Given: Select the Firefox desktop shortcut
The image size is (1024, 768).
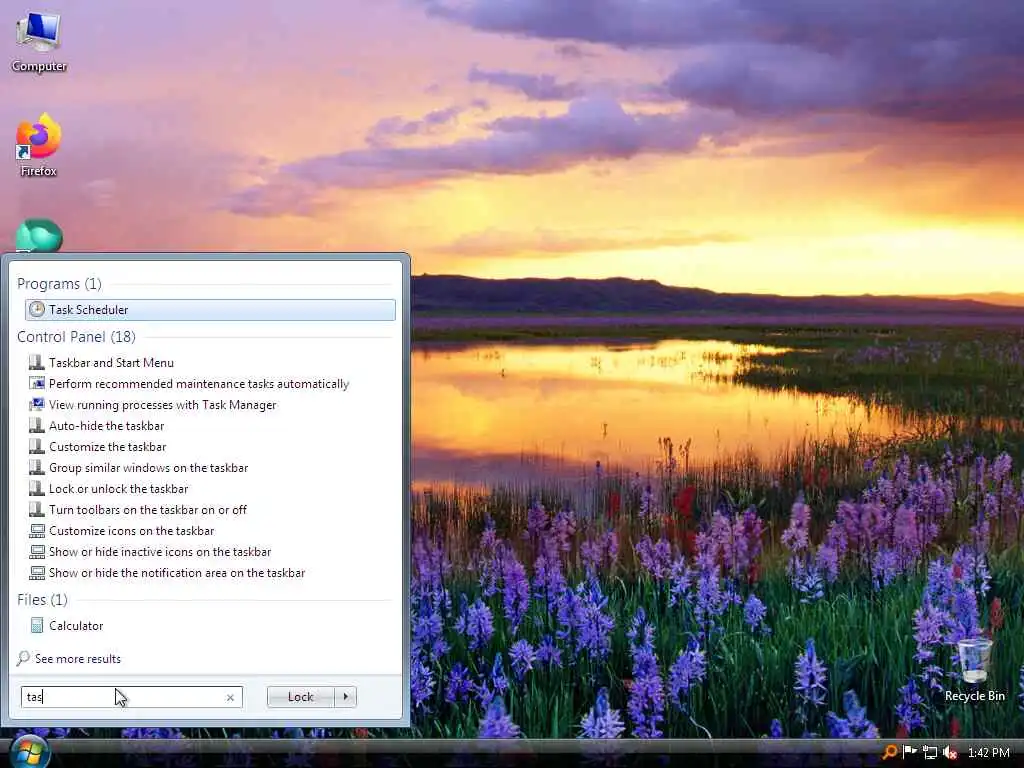Looking at the screenshot, I should (39, 145).
